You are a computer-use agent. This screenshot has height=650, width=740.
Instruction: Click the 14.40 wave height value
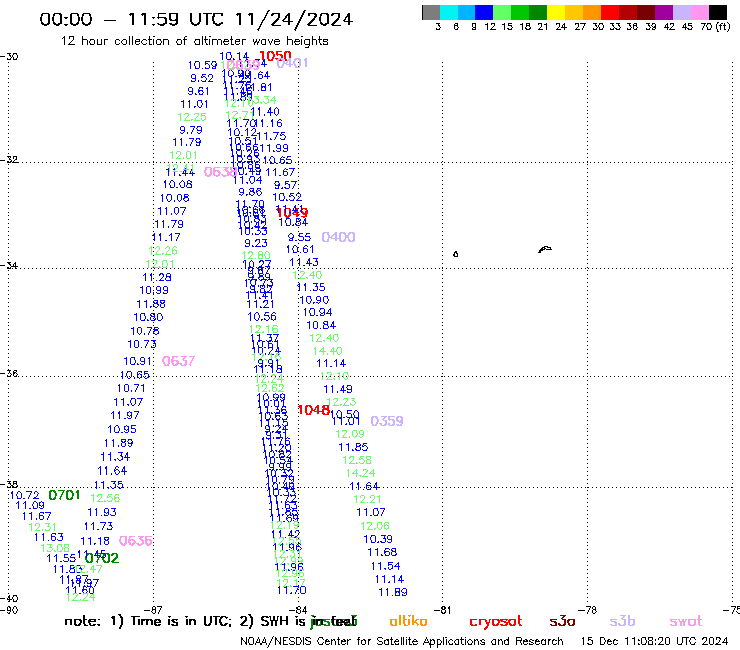(328, 351)
